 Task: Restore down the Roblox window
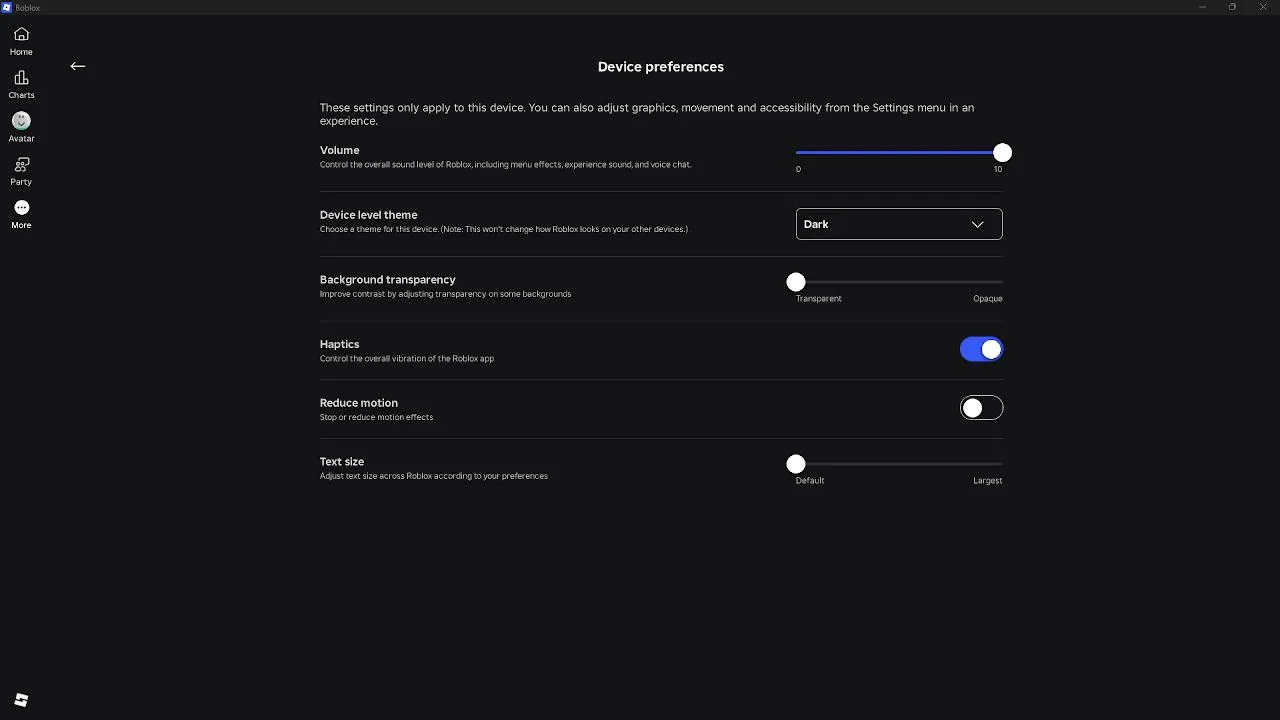coord(1232,7)
